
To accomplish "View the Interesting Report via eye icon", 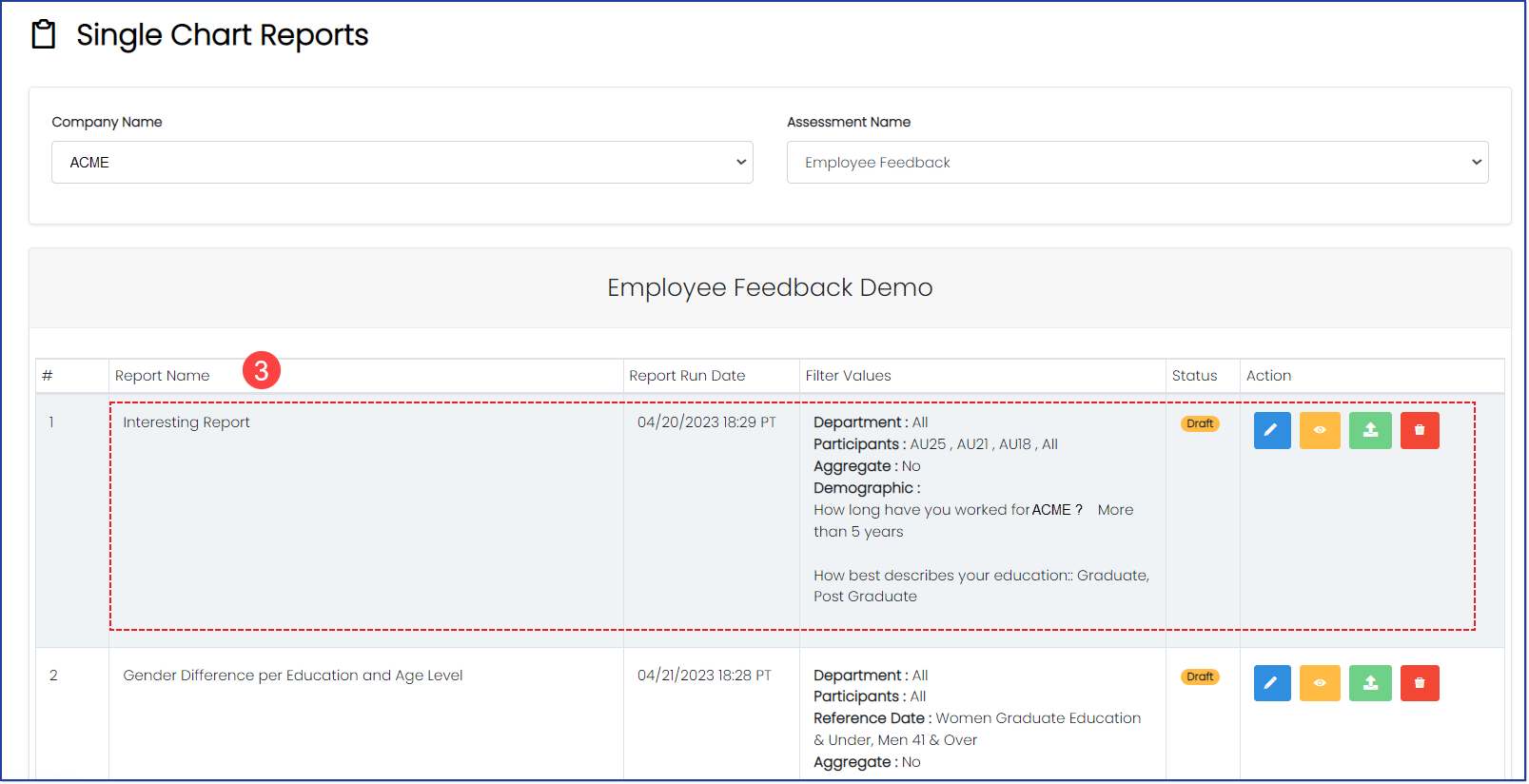I will pyautogui.click(x=1320, y=430).
